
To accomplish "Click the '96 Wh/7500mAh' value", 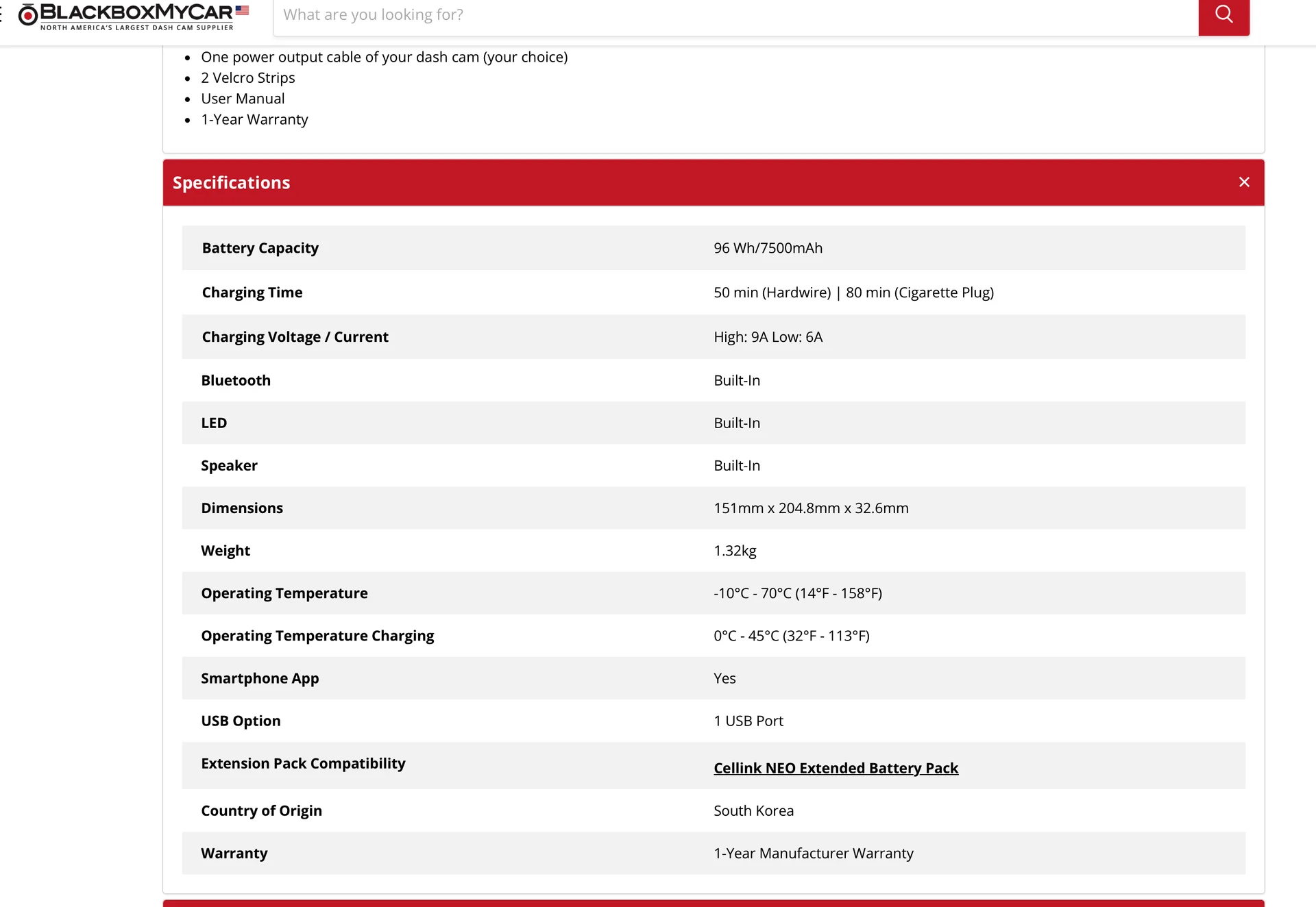I will point(768,248).
